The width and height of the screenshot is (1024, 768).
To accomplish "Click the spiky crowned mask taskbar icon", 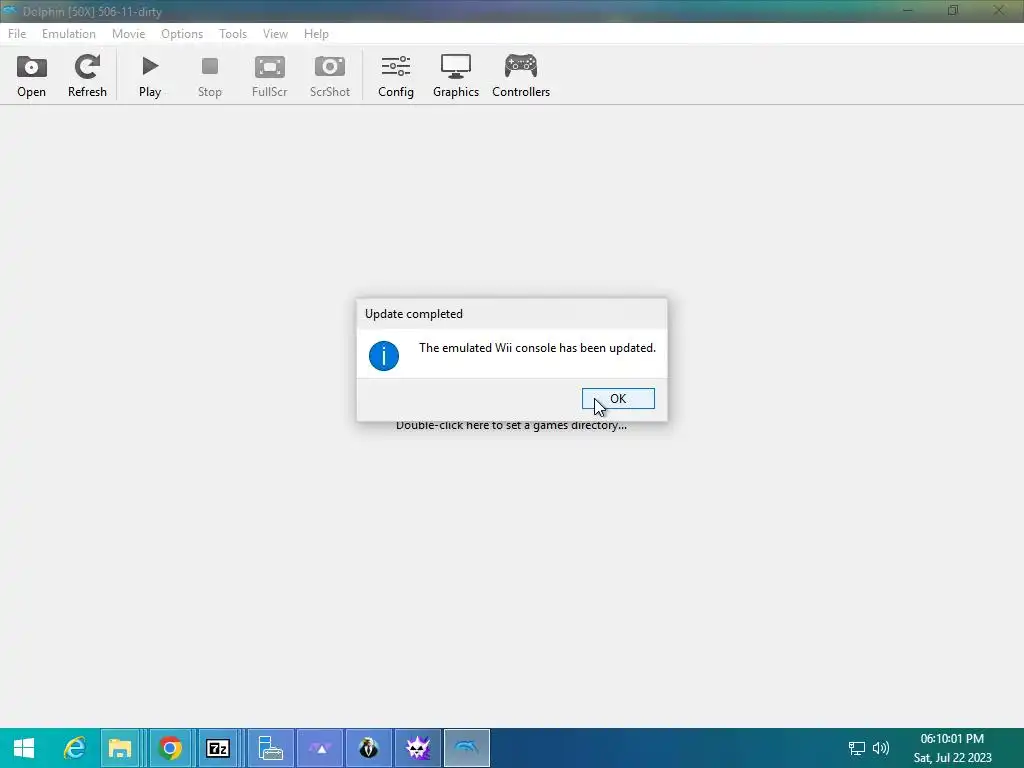I will tap(418, 748).
